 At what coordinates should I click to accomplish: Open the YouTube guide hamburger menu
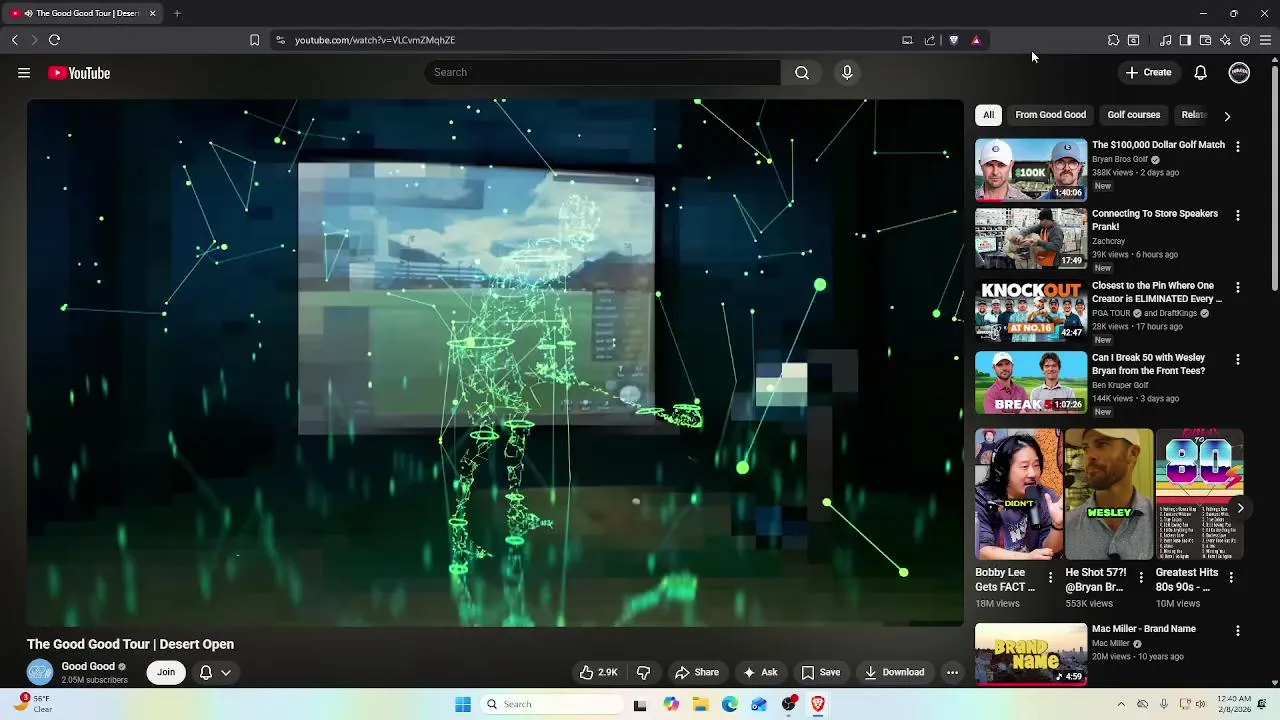click(24, 73)
